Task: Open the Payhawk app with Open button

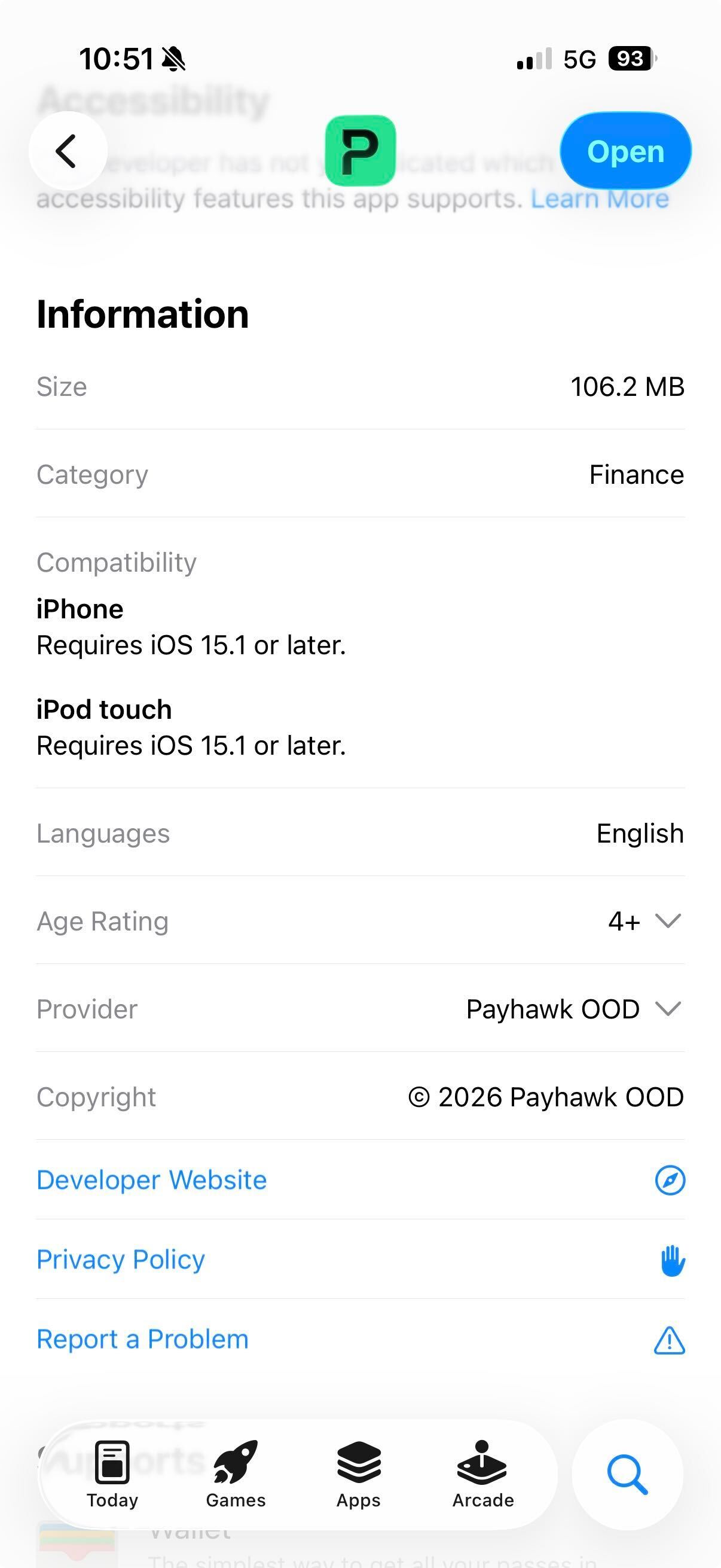Action: pos(625,151)
